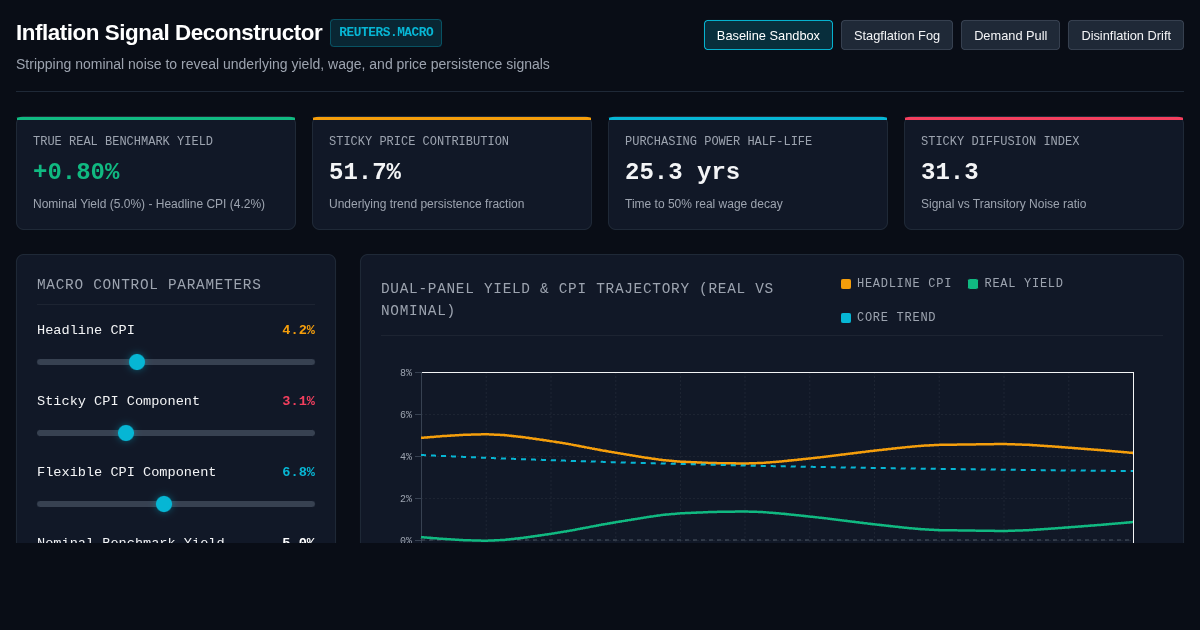Click the 2% y-axis label
Viewport: 1200px width, 630px height.
coord(406,499)
